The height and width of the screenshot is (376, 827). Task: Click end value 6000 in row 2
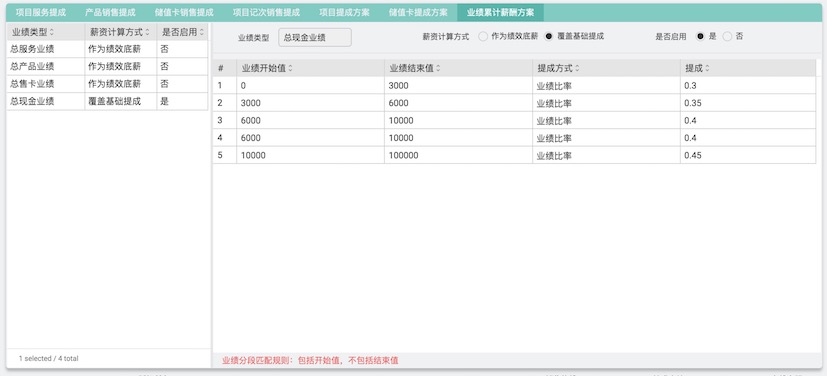coord(458,103)
